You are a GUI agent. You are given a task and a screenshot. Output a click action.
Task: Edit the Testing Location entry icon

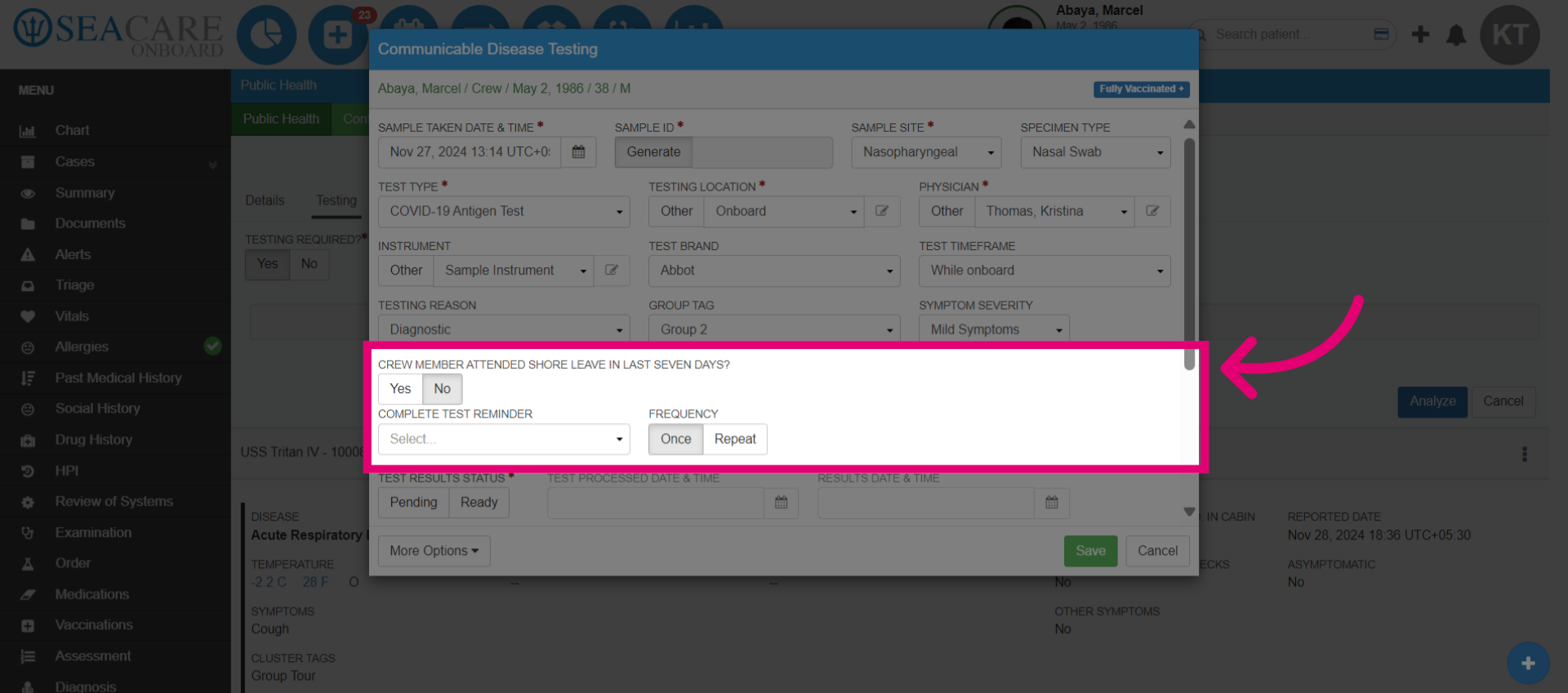[882, 211]
